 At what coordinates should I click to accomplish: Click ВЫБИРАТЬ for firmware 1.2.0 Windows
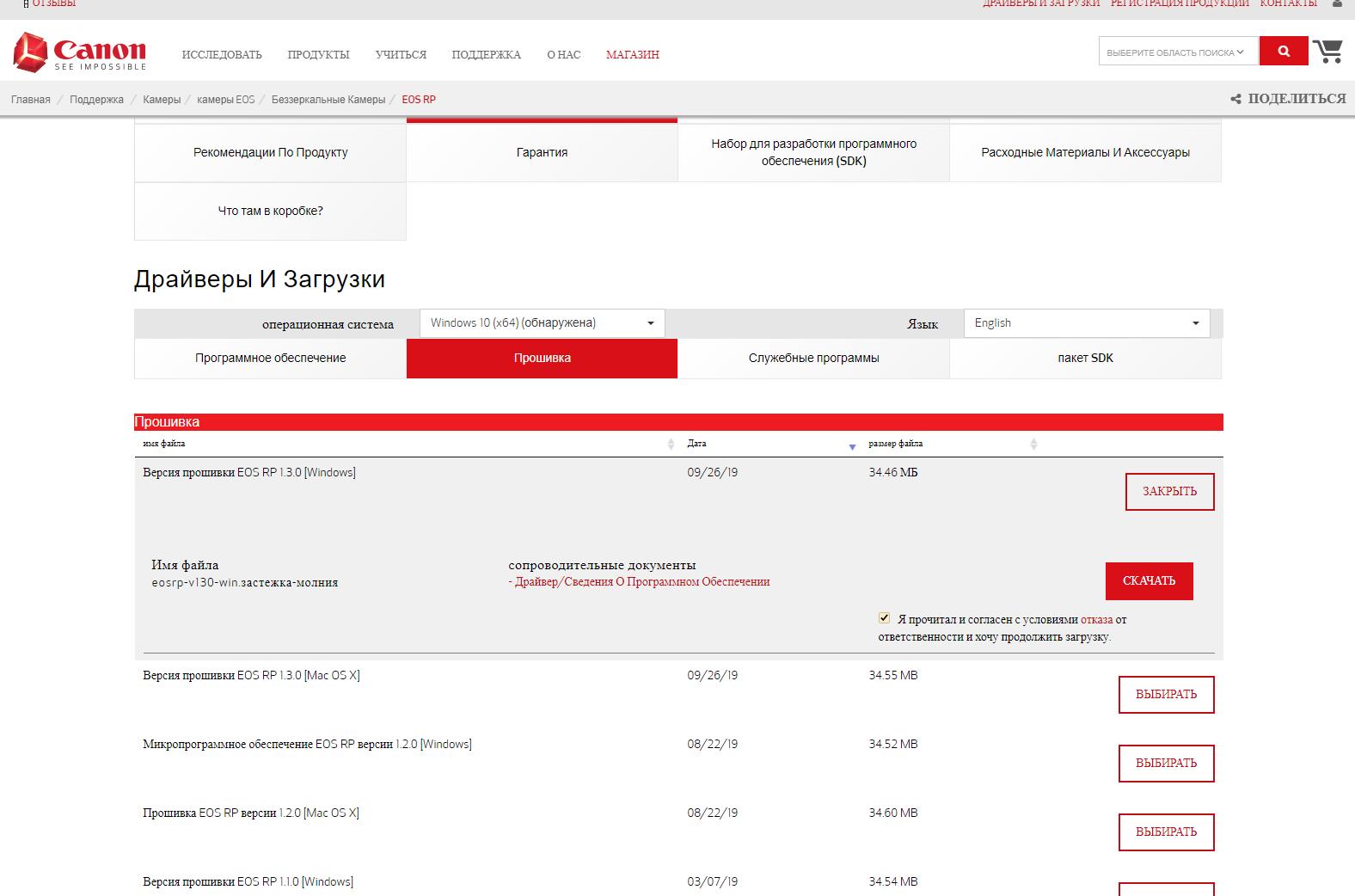[x=1166, y=764]
